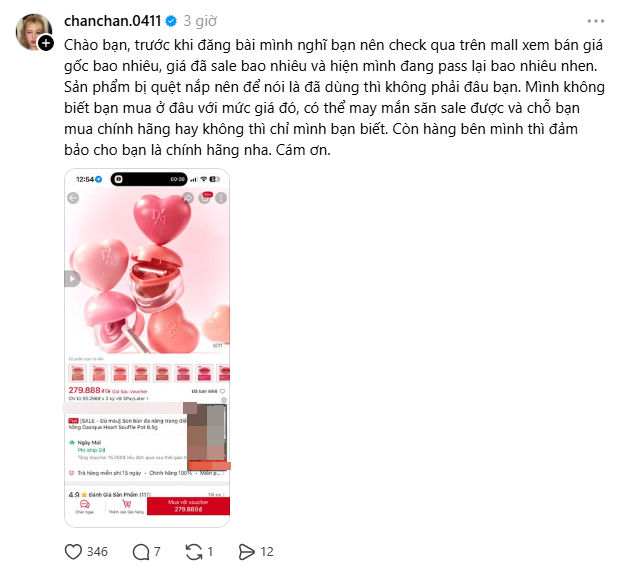The image size is (624, 578).
Task: Open the attached product screenshot image
Action: tap(147, 348)
